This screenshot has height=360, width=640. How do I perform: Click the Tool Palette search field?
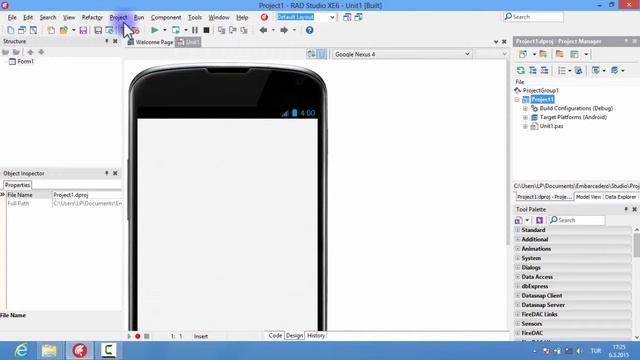tap(577, 220)
